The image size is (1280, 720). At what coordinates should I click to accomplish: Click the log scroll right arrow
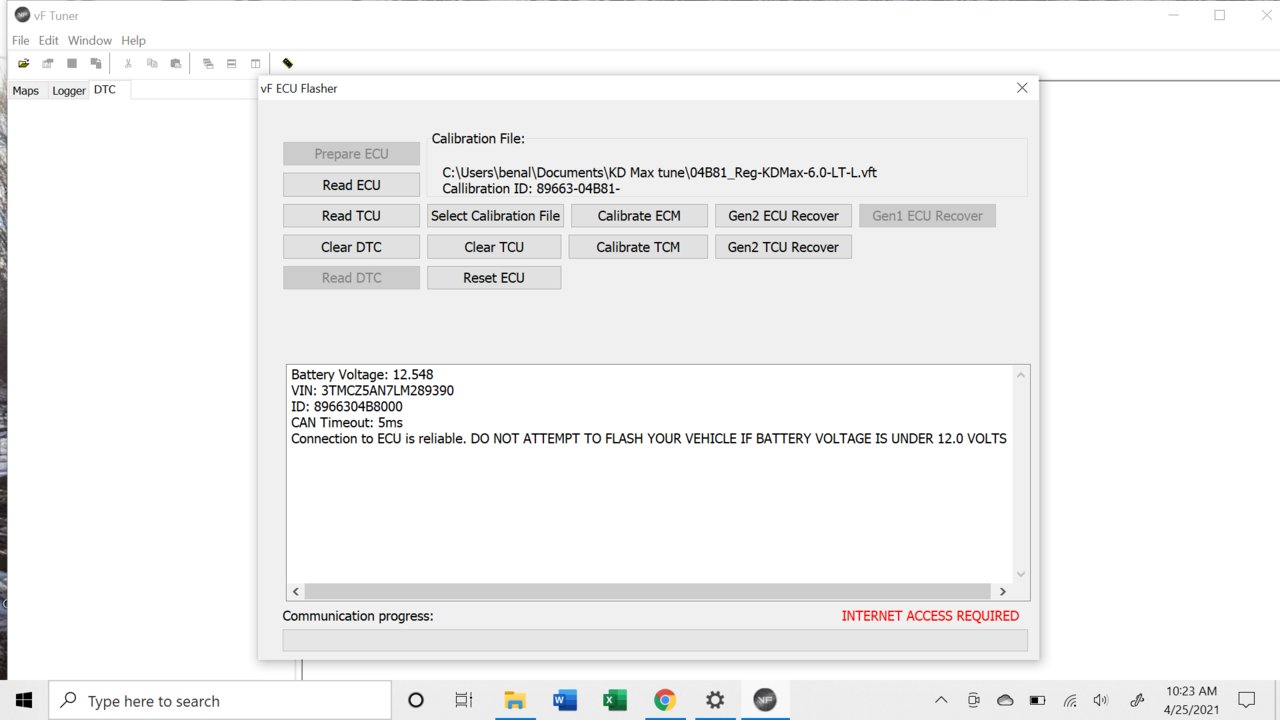(x=1003, y=591)
